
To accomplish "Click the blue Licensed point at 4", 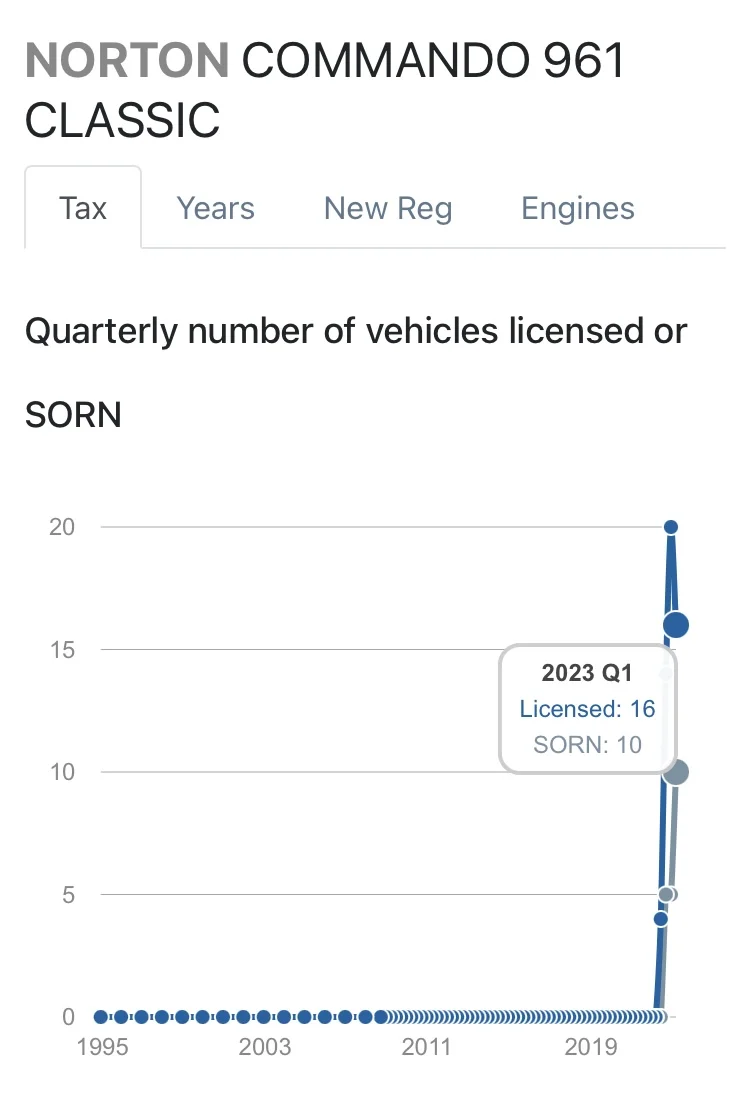I will (660, 918).
